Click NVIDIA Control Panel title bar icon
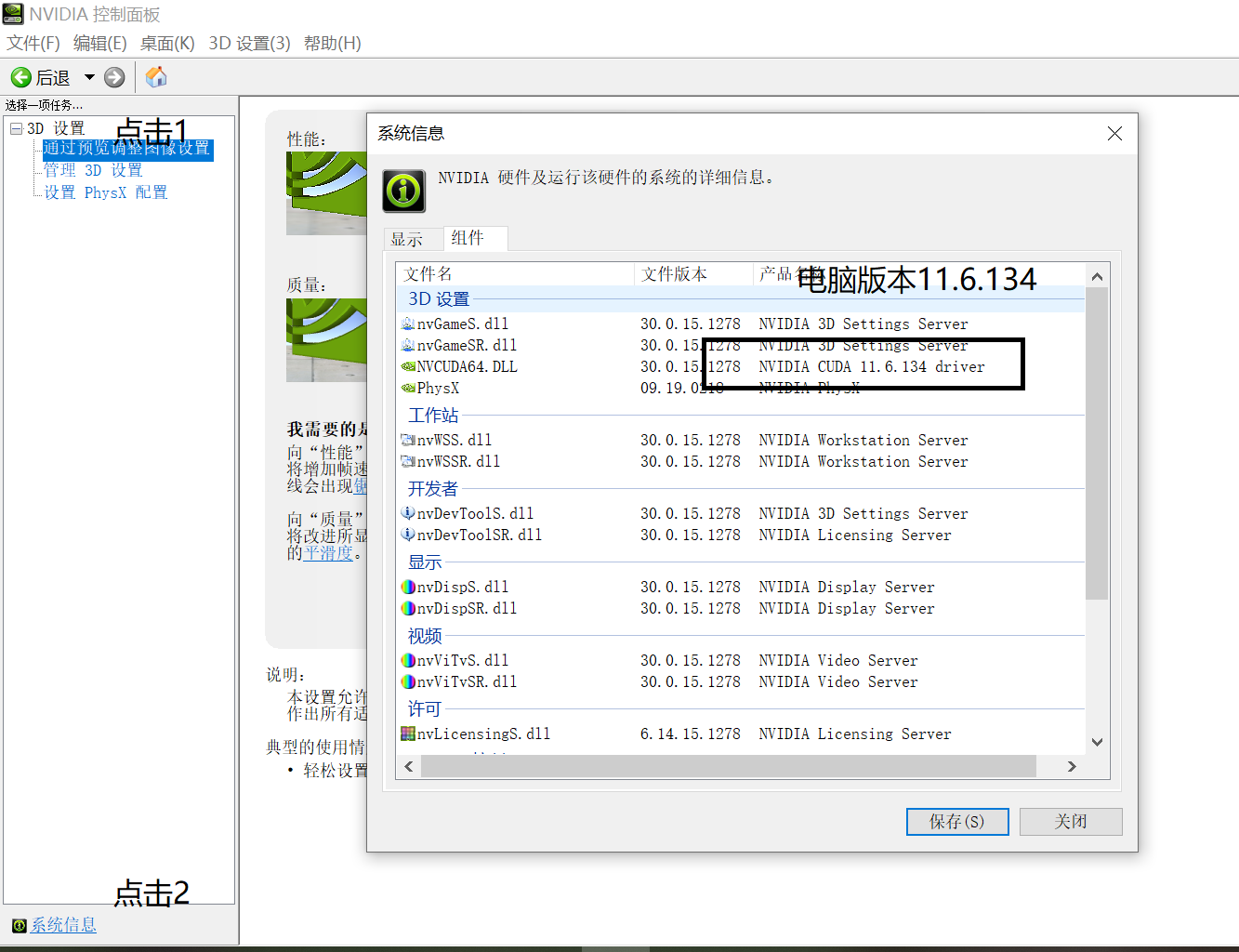Screen dimensions: 1239x952 click(x=13, y=14)
